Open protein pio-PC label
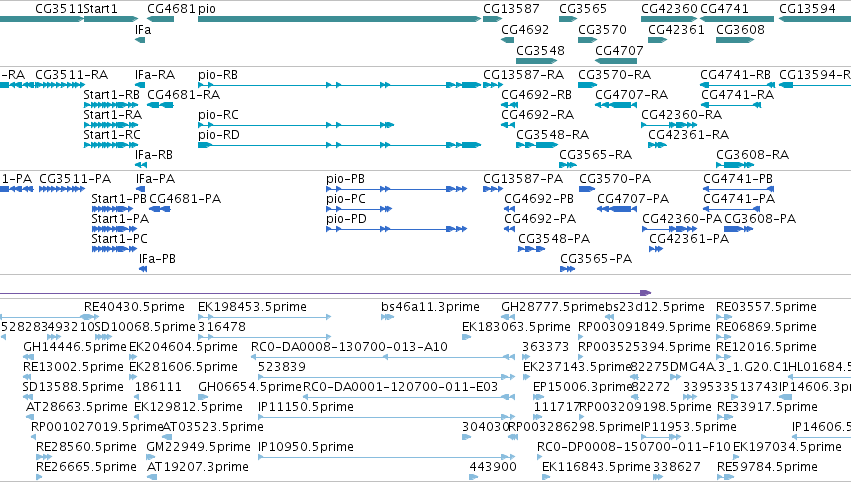Image resolution: width=851 pixels, height=482 pixels. pos(346,199)
